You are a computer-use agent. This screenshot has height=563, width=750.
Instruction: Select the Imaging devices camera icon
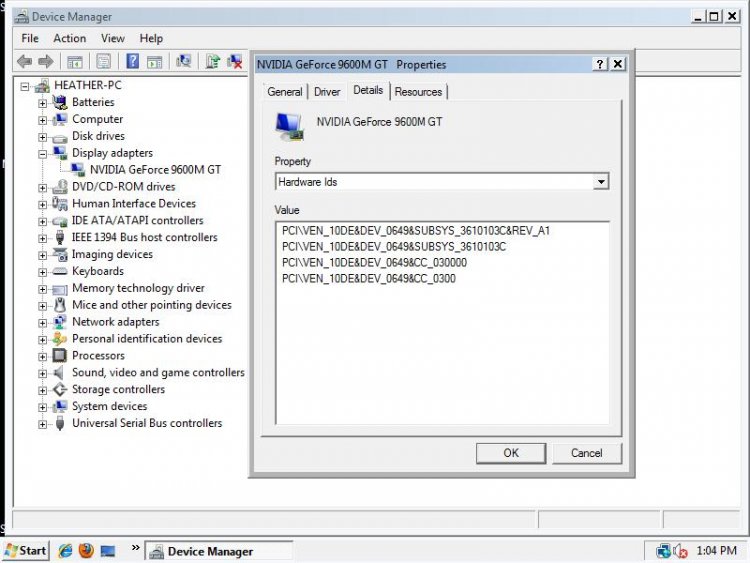[60, 254]
